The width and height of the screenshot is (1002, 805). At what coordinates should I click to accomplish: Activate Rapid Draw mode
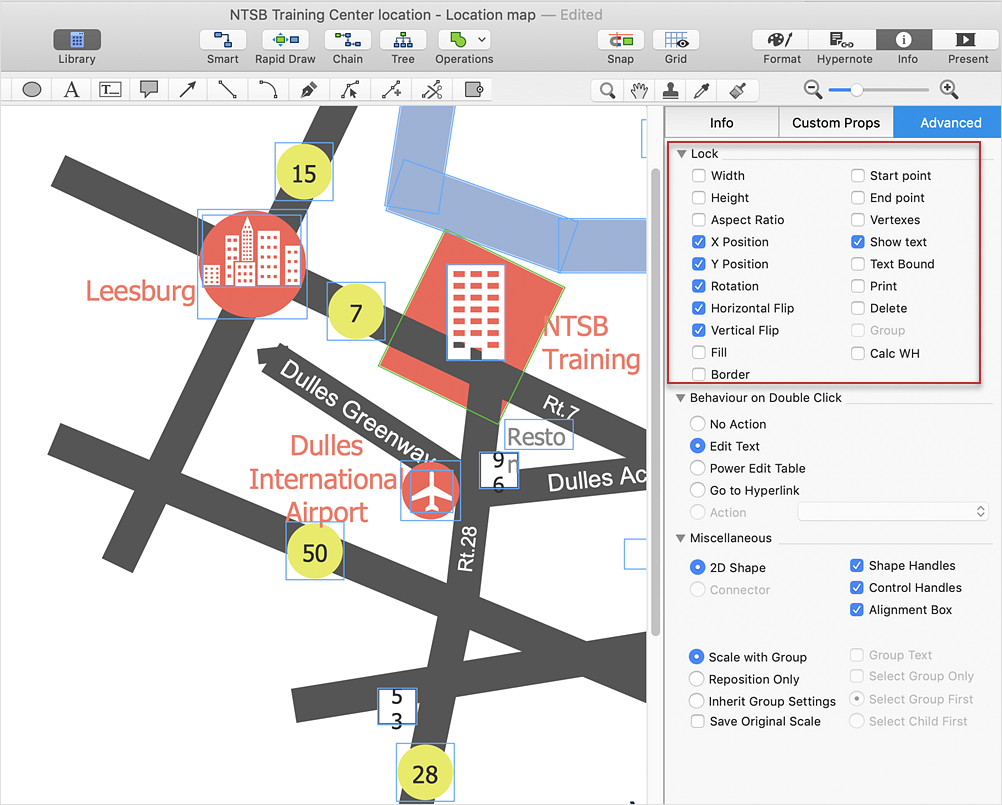tap(285, 40)
